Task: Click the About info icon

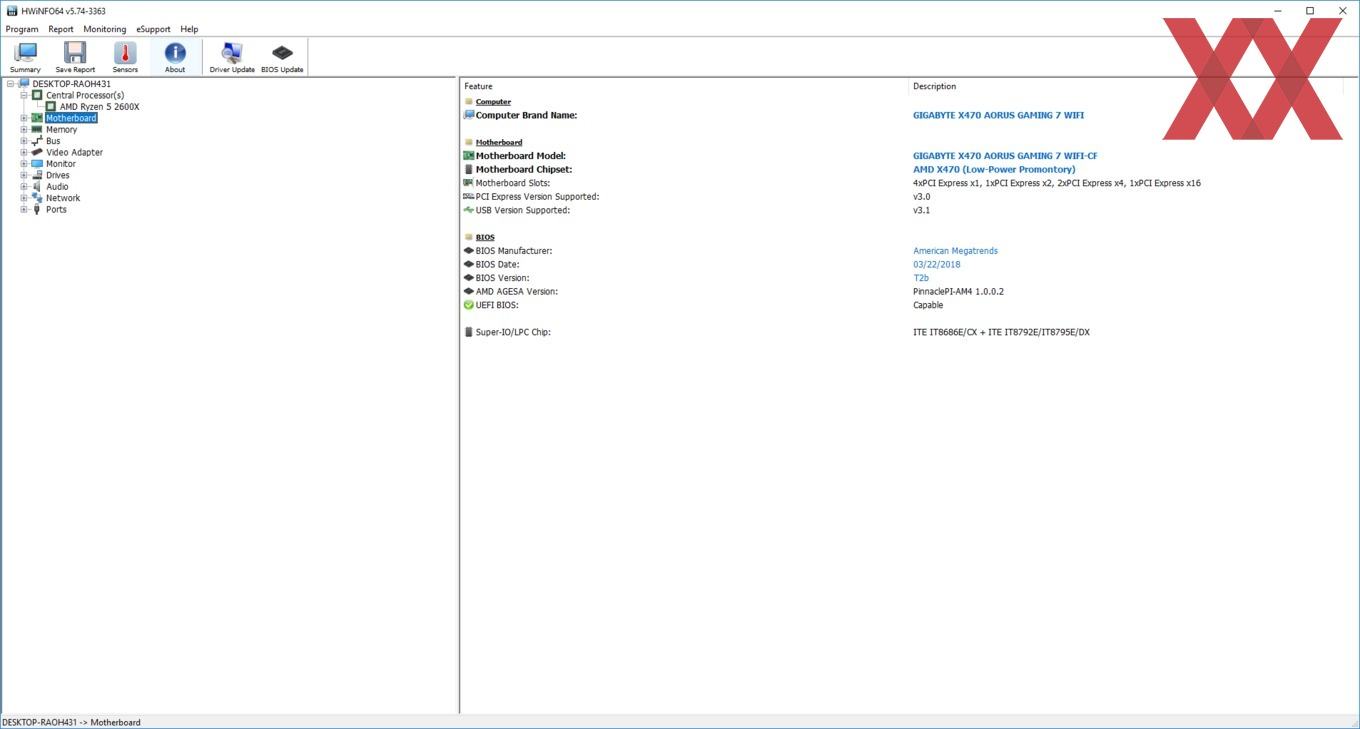Action: (x=175, y=52)
